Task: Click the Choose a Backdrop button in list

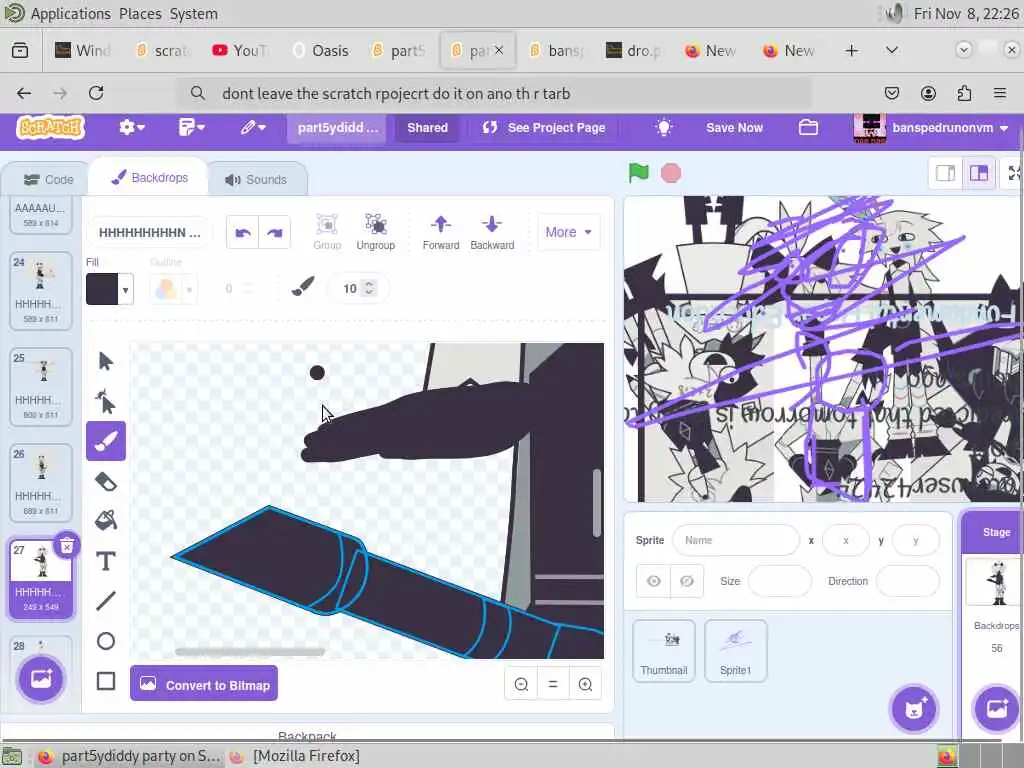Action: coord(40,678)
